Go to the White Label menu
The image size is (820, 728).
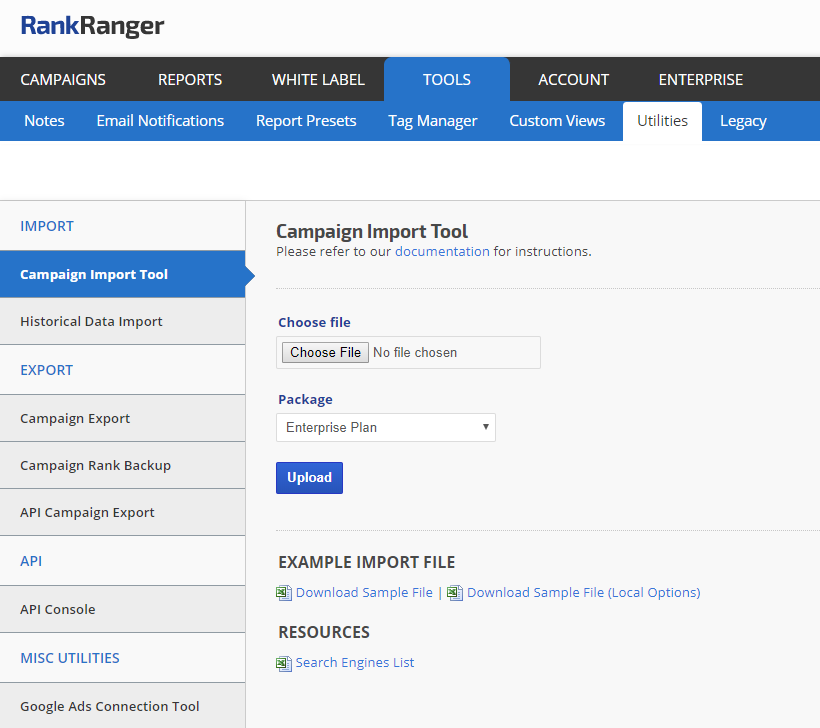(x=318, y=80)
